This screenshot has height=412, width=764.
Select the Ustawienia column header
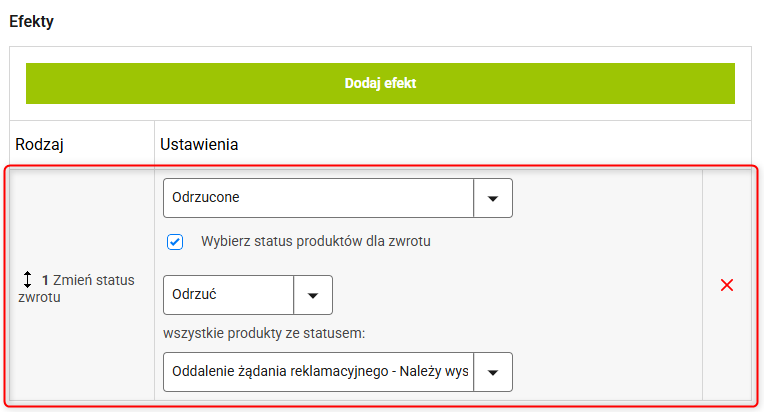199,145
